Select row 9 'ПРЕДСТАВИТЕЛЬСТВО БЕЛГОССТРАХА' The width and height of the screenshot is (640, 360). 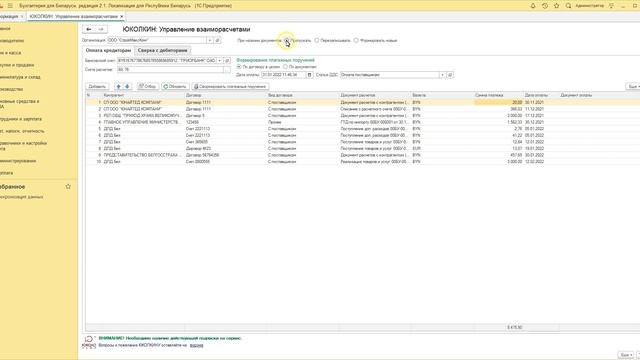362,155
